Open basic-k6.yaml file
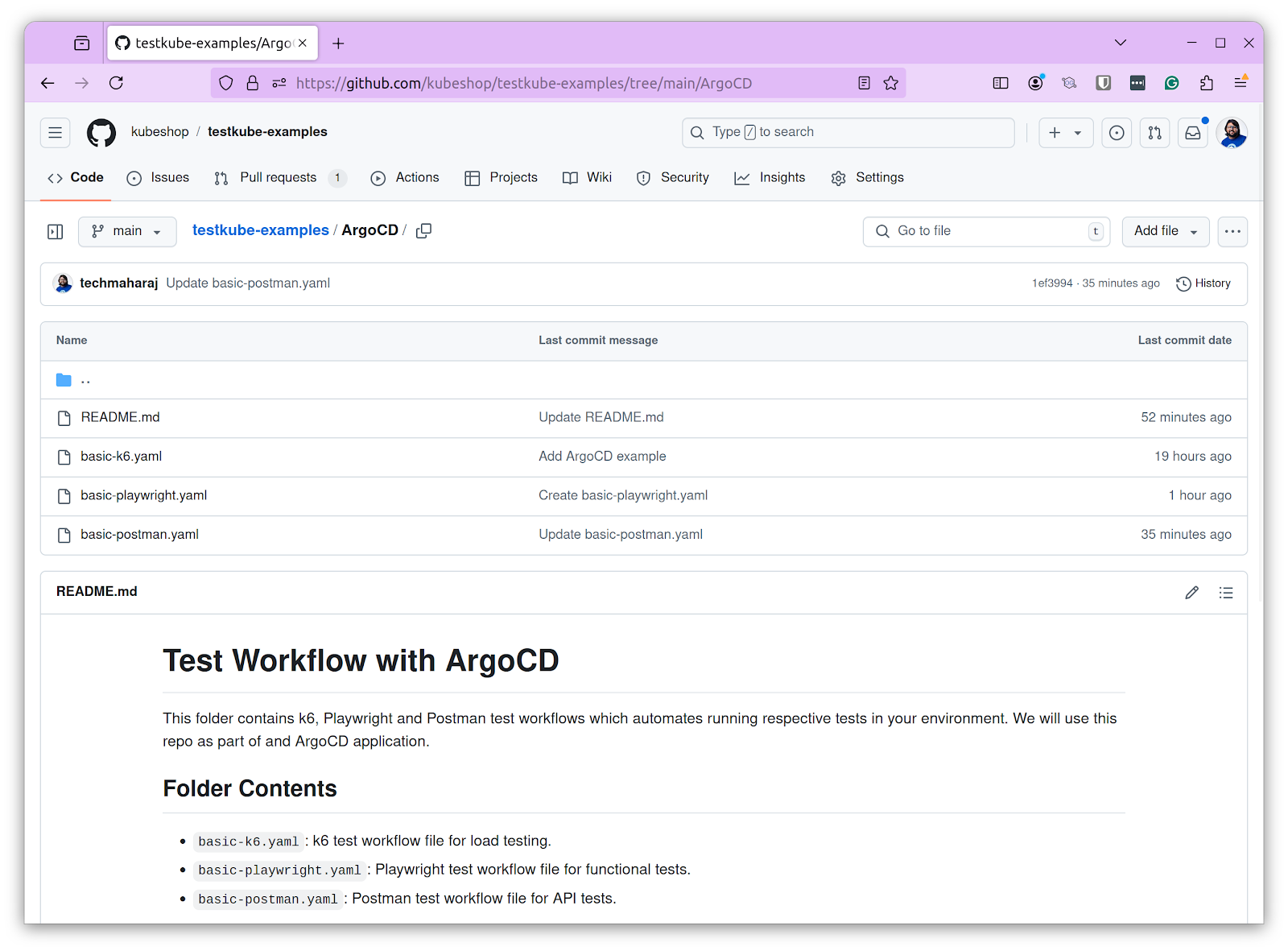 tap(121, 457)
